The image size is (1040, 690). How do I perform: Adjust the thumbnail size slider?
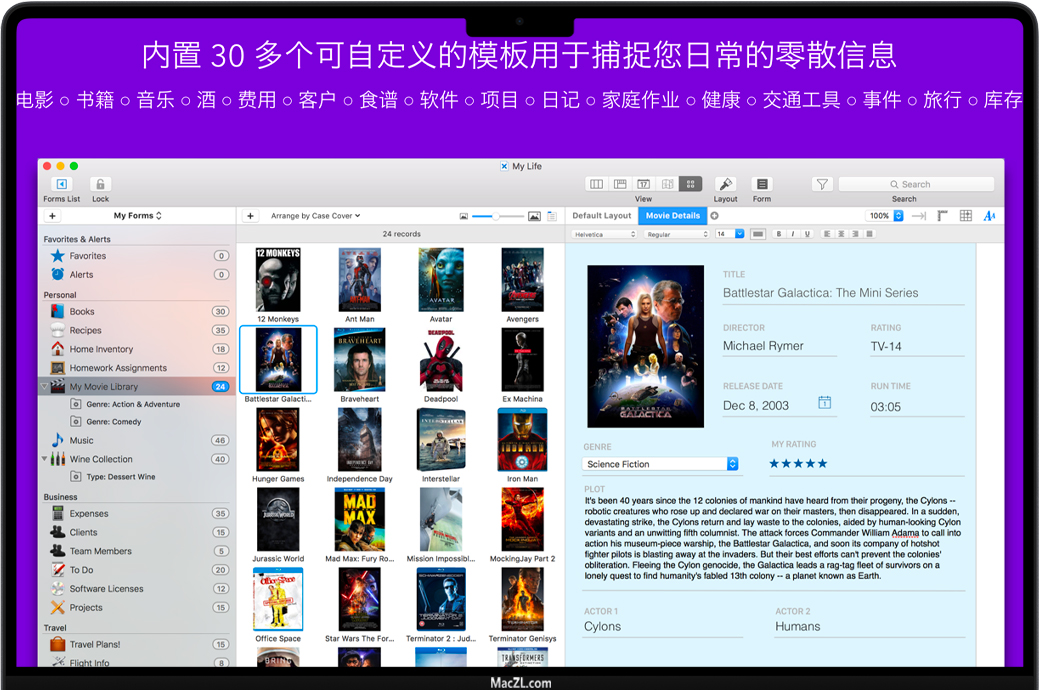coord(497,216)
